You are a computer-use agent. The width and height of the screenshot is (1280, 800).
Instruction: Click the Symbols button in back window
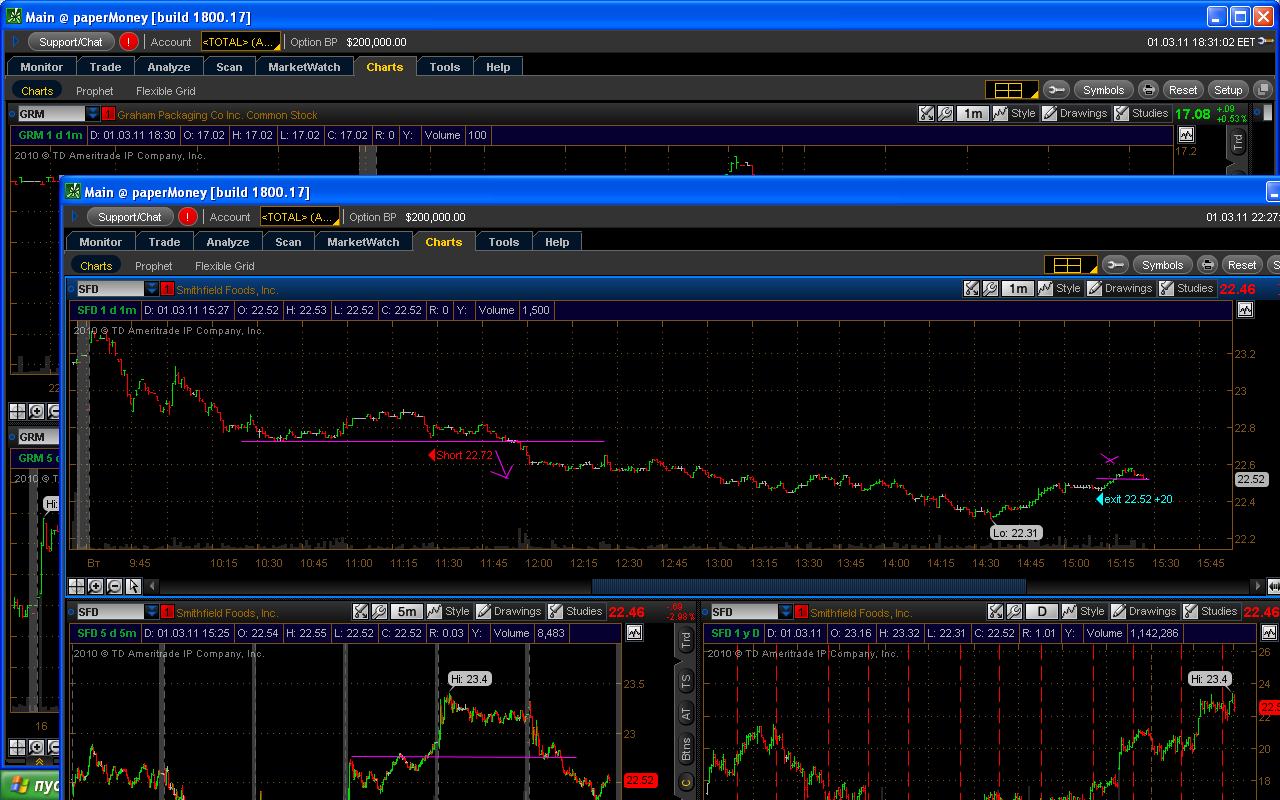pyautogui.click(x=1103, y=90)
